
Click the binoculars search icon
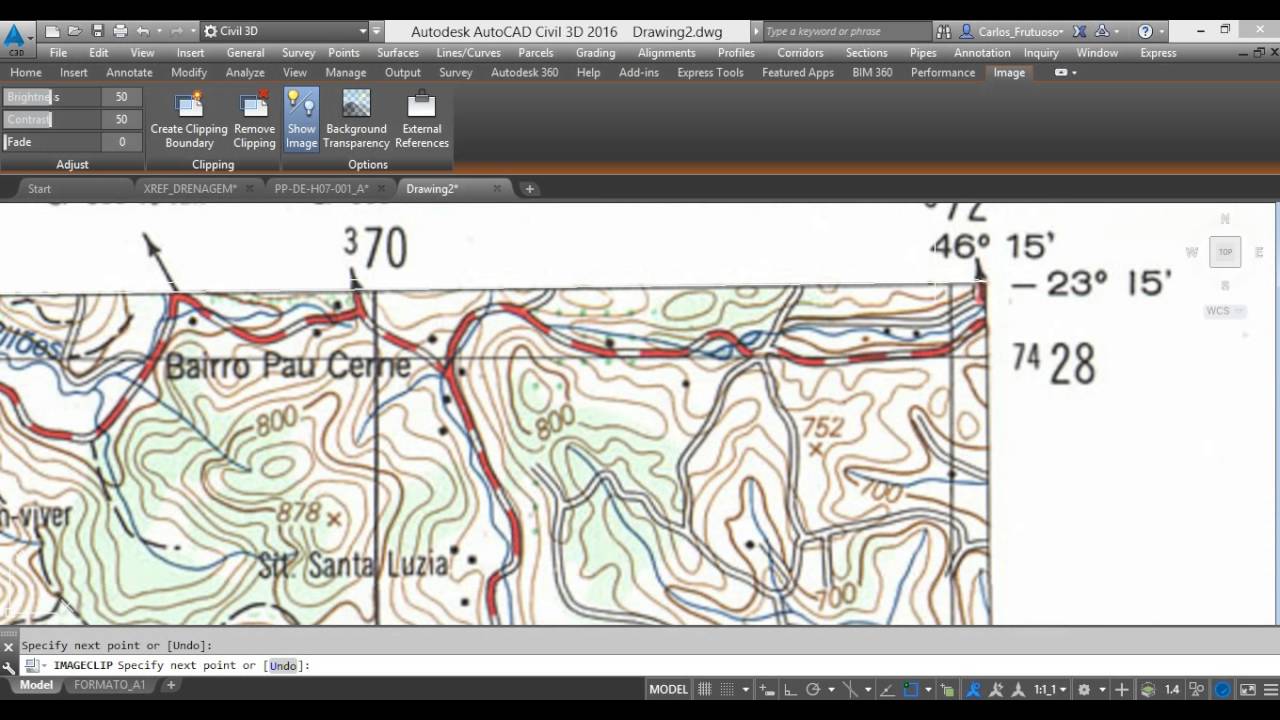pos(943,31)
